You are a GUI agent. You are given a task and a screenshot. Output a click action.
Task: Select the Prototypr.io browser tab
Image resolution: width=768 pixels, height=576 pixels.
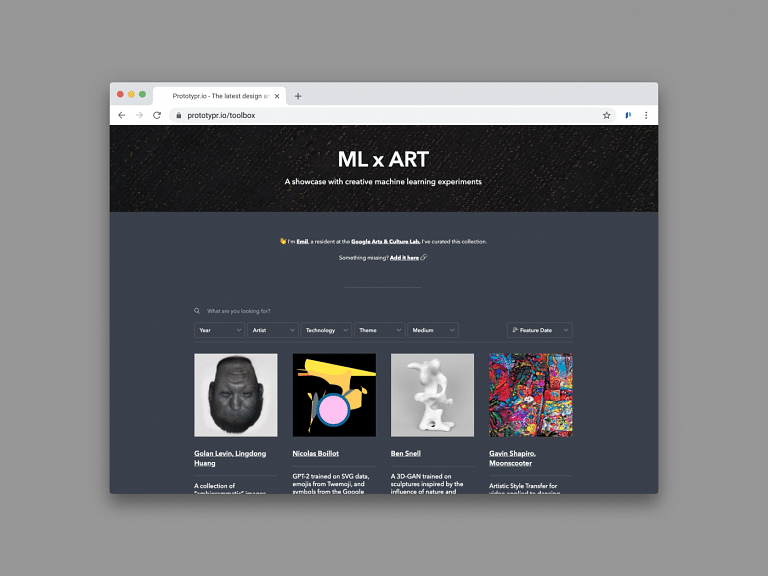(x=219, y=96)
